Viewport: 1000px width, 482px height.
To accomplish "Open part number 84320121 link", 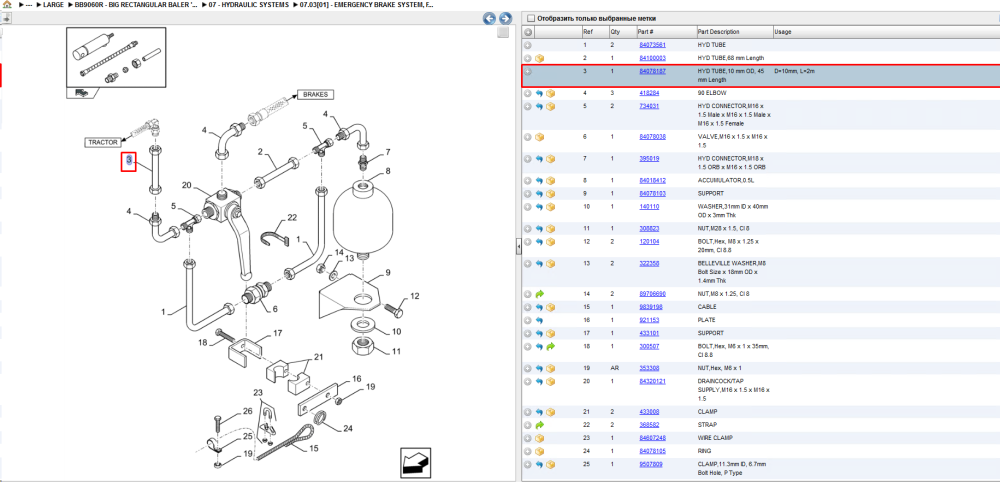I will pyautogui.click(x=652, y=381).
